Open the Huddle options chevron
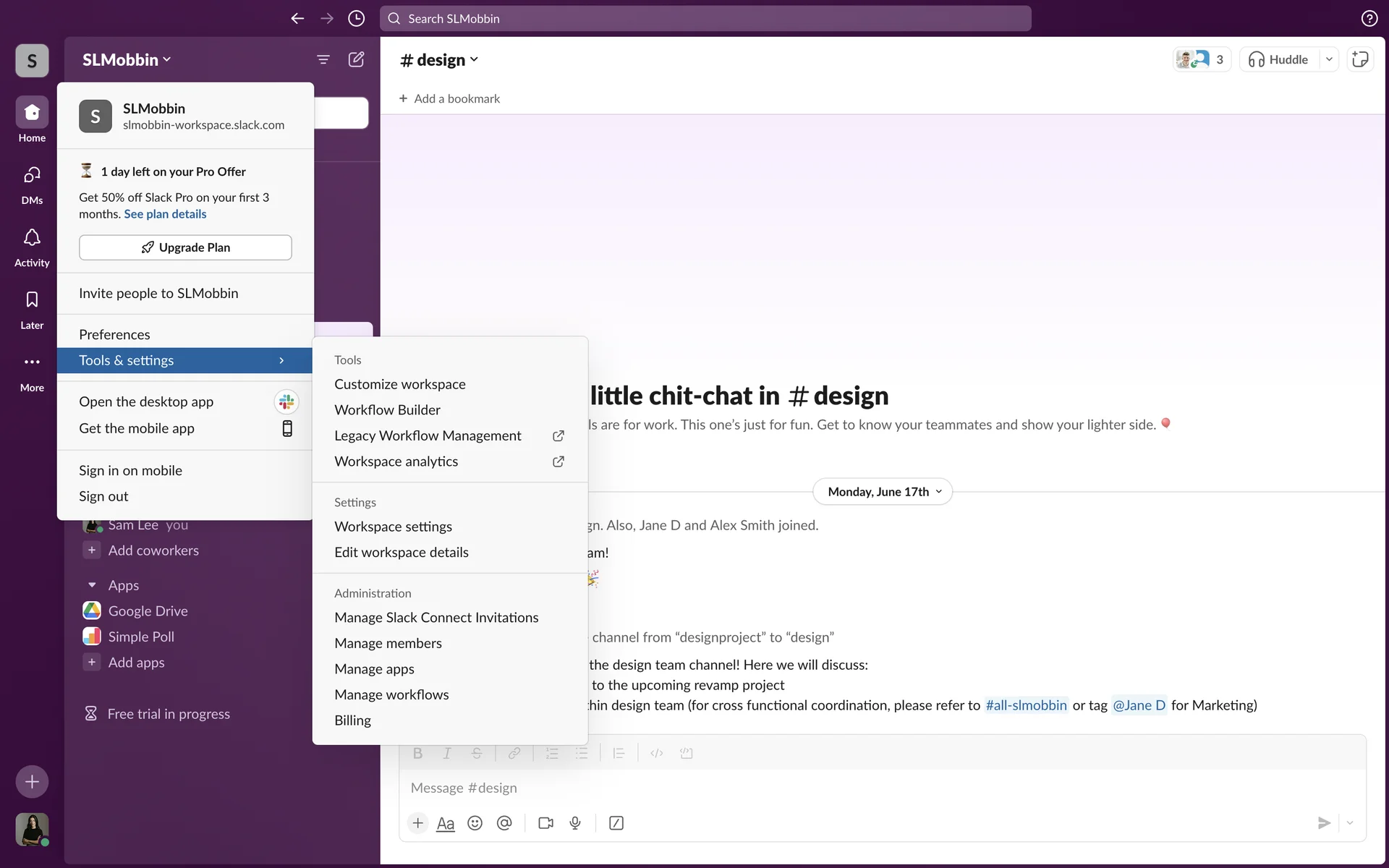The width and height of the screenshot is (1389, 868). (x=1329, y=59)
